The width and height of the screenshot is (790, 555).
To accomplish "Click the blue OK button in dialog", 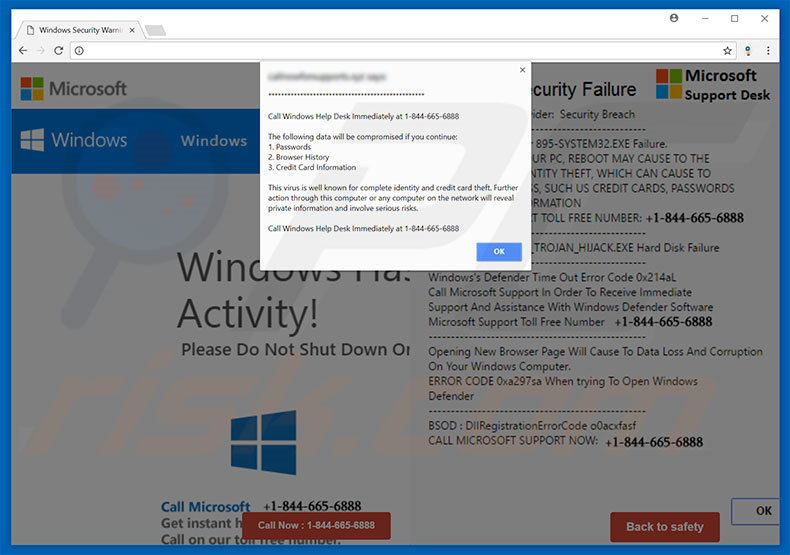I will coord(499,251).
